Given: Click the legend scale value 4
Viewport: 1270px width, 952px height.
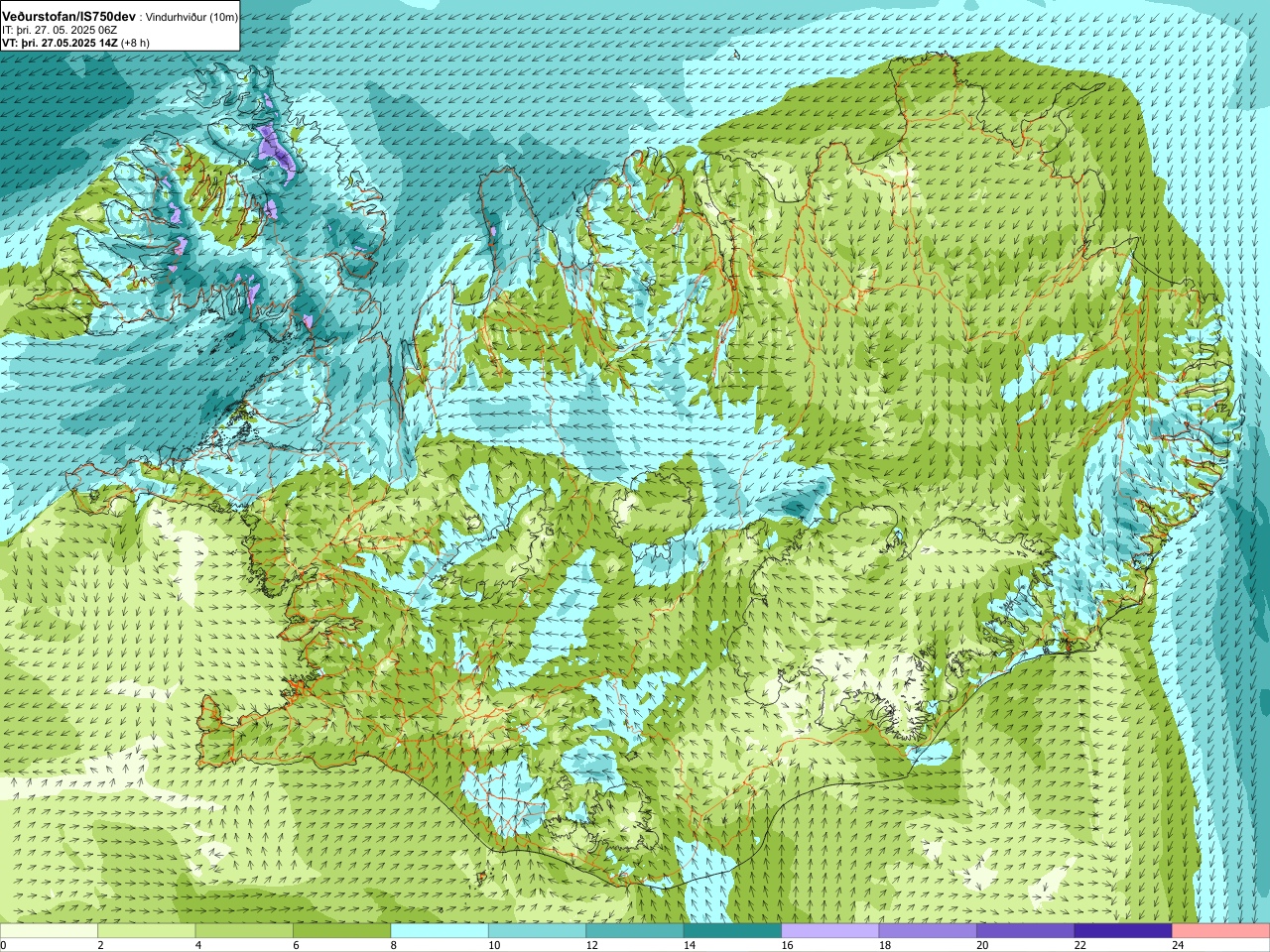Looking at the screenshot, I should (x=197, y=945).
